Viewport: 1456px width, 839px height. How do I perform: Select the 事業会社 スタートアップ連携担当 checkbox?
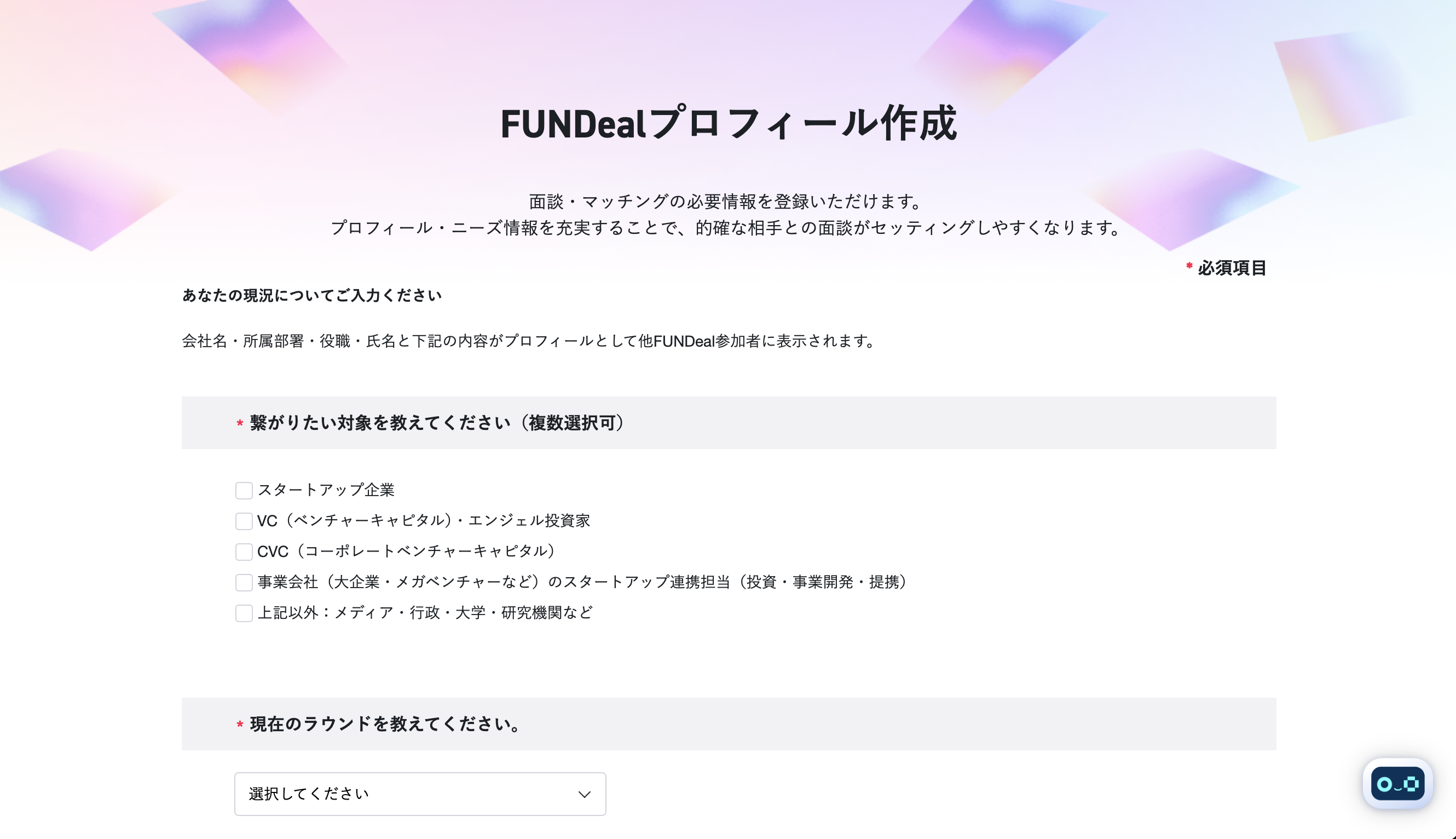pyautogui.click(x=244, y=582)
